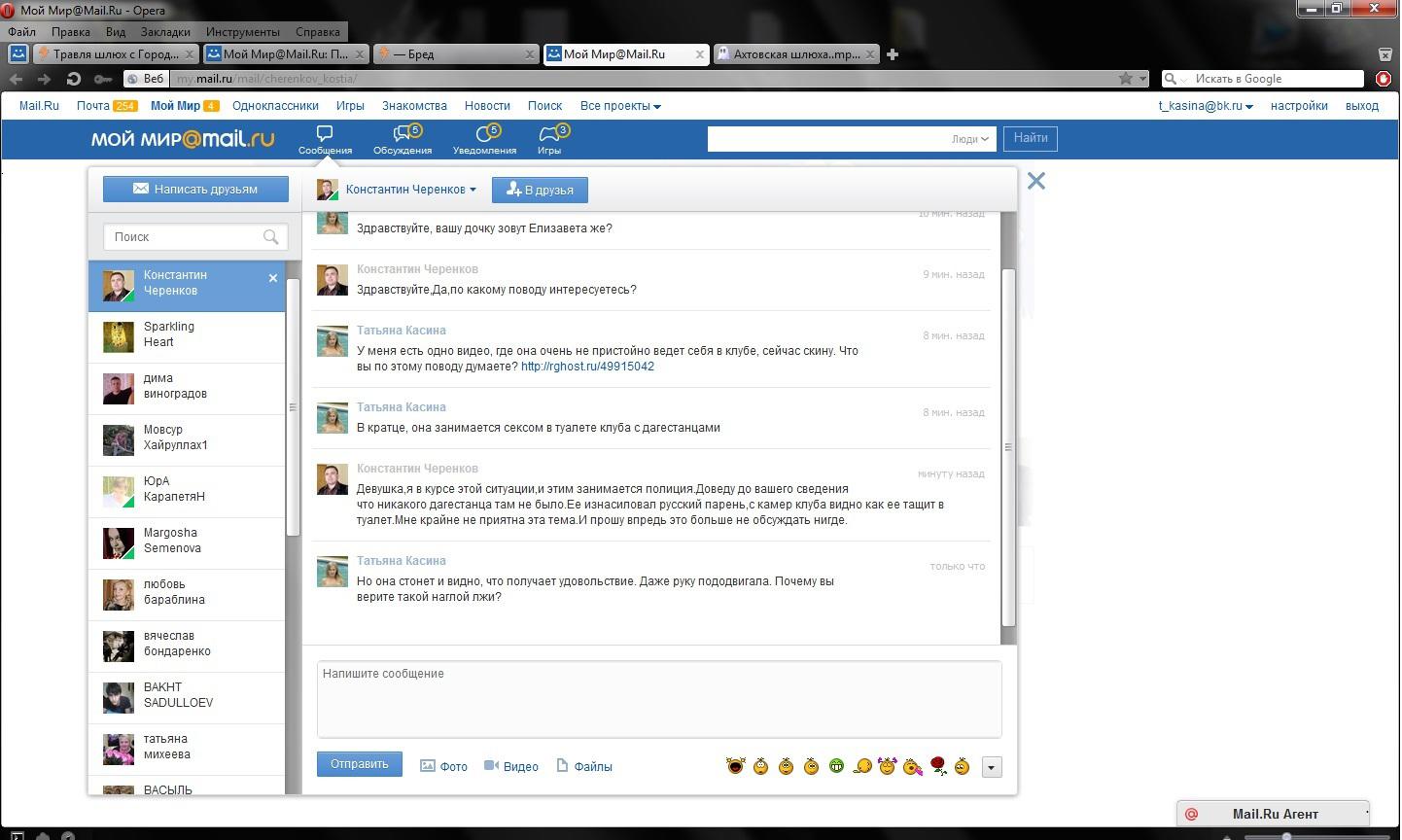The height and width of the screenshot is (840, 1402).
Task: Switch to the — Бред tab
Action: (x=456, y=54)
